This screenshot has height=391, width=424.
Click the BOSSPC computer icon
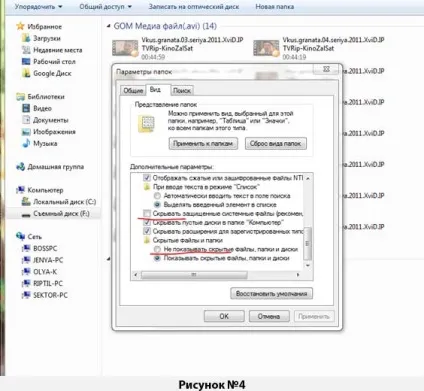pyautogui.click(x=26, y=248)
